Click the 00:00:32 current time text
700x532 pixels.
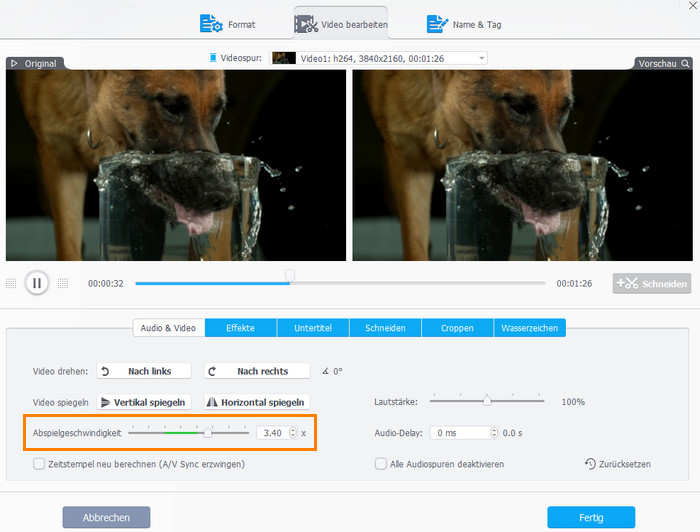106,283
